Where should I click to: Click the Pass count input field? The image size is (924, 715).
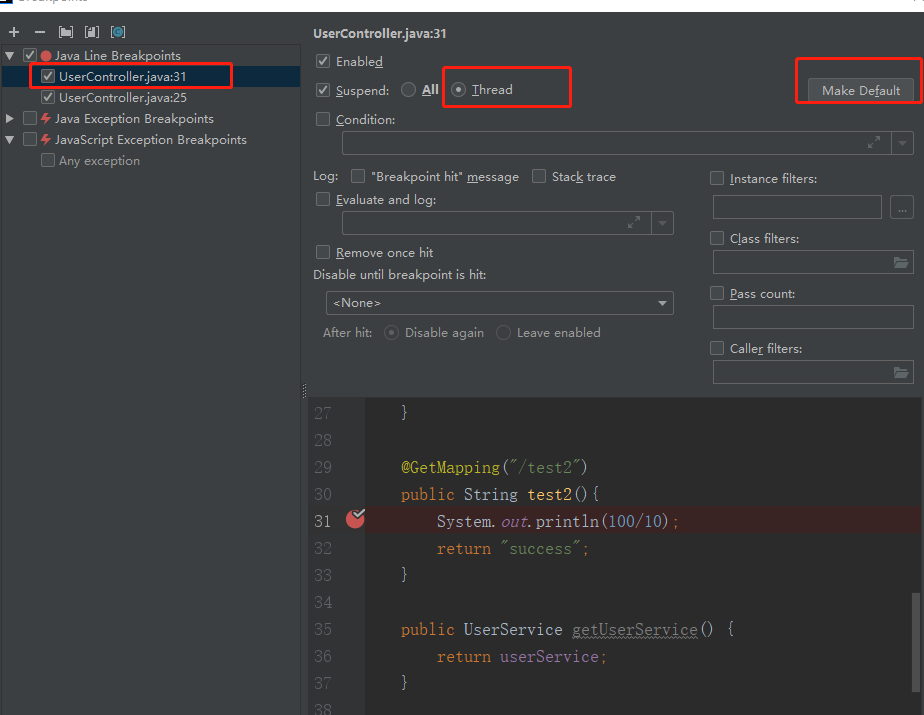pyautogui.click(x=812, y=318)
